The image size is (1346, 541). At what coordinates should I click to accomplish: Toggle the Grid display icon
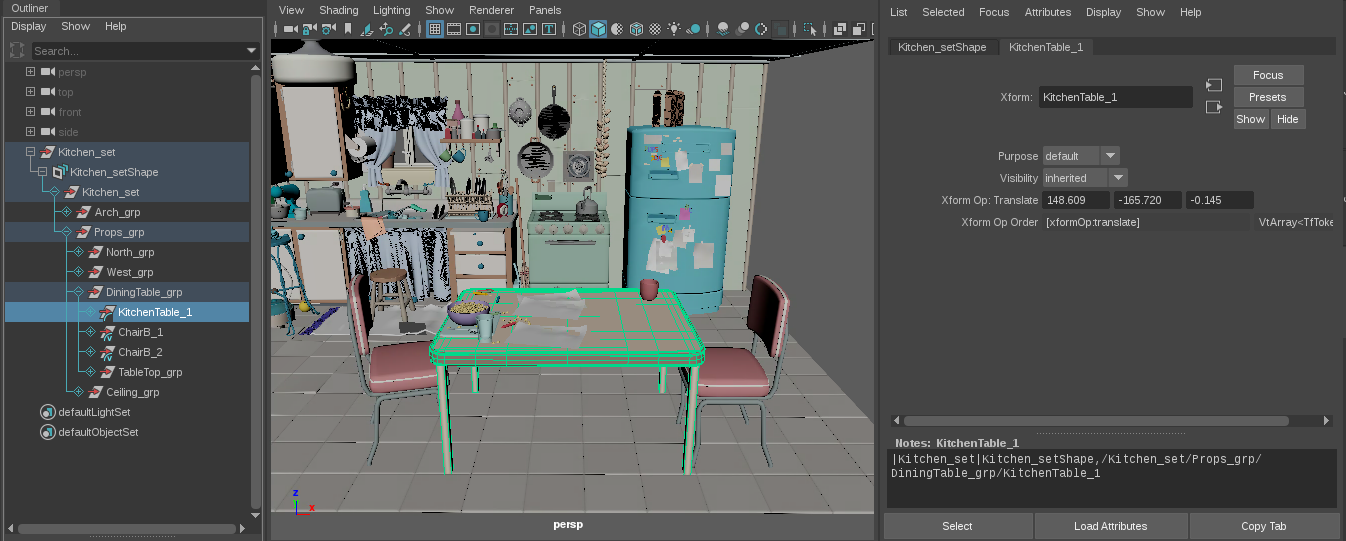[435, 29]
